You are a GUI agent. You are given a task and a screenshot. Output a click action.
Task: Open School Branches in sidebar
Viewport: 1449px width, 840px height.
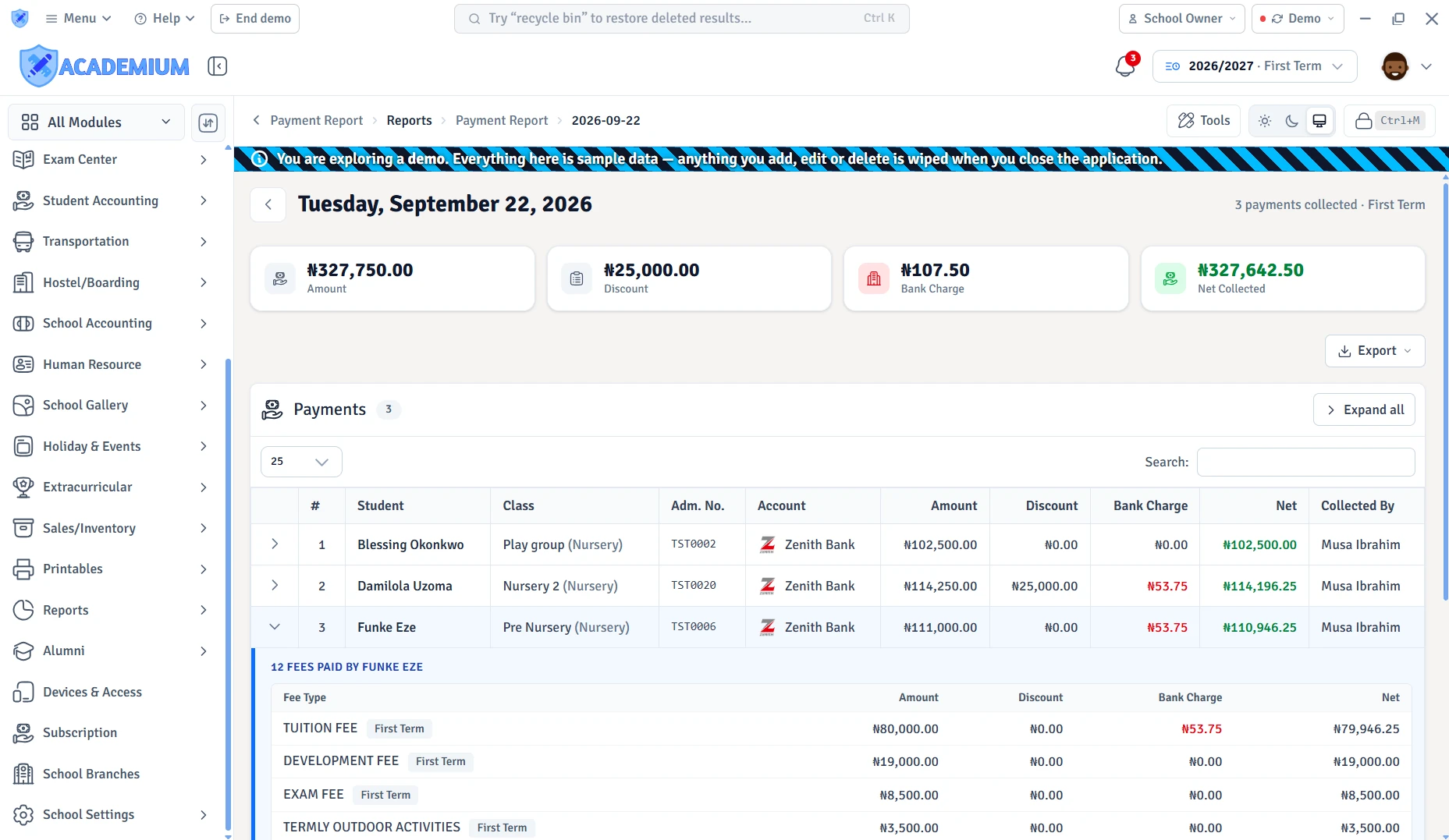[x=110, y=774]
